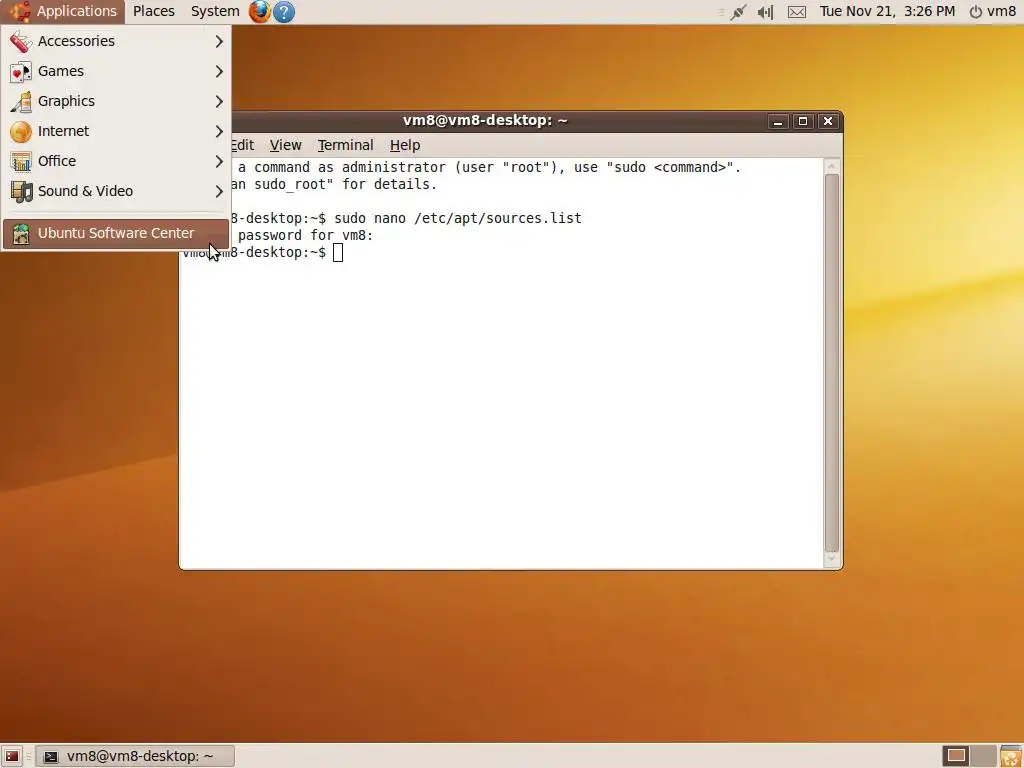The height and width of the screenshot is (768, 1024).
Task: Launch Firefox from the top panel
Action: 259,11
